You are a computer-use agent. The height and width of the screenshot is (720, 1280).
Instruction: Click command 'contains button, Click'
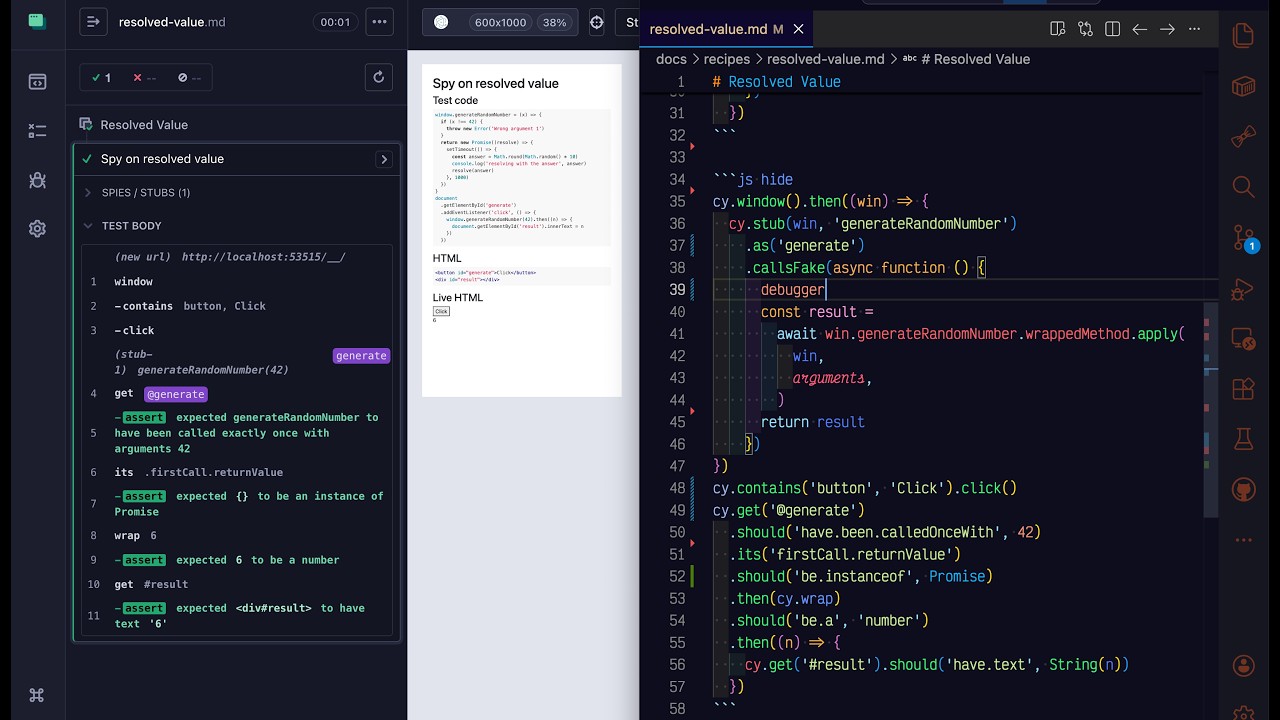[x=237, y=306]
